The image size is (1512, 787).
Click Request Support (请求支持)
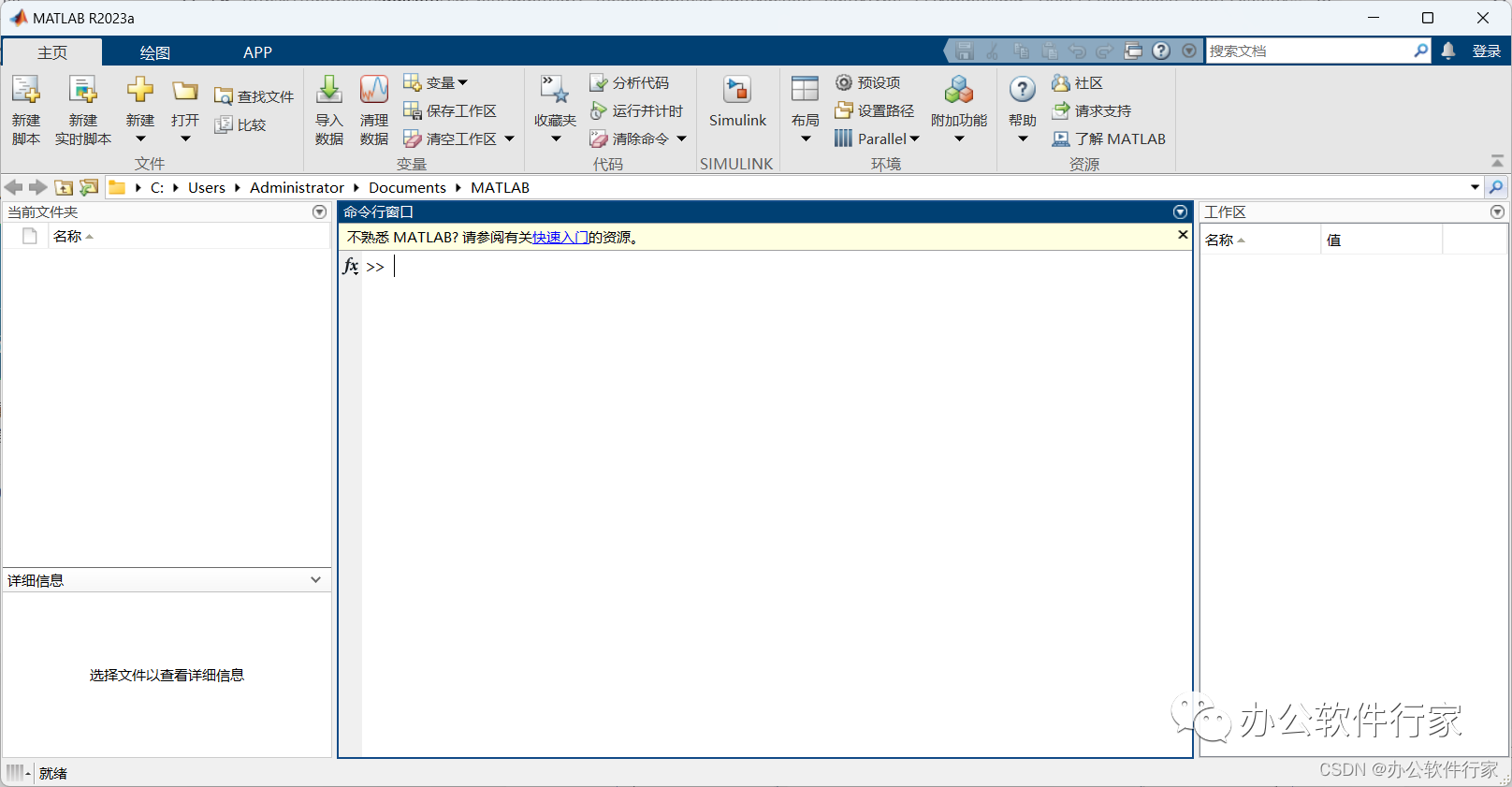(1092, 110)
